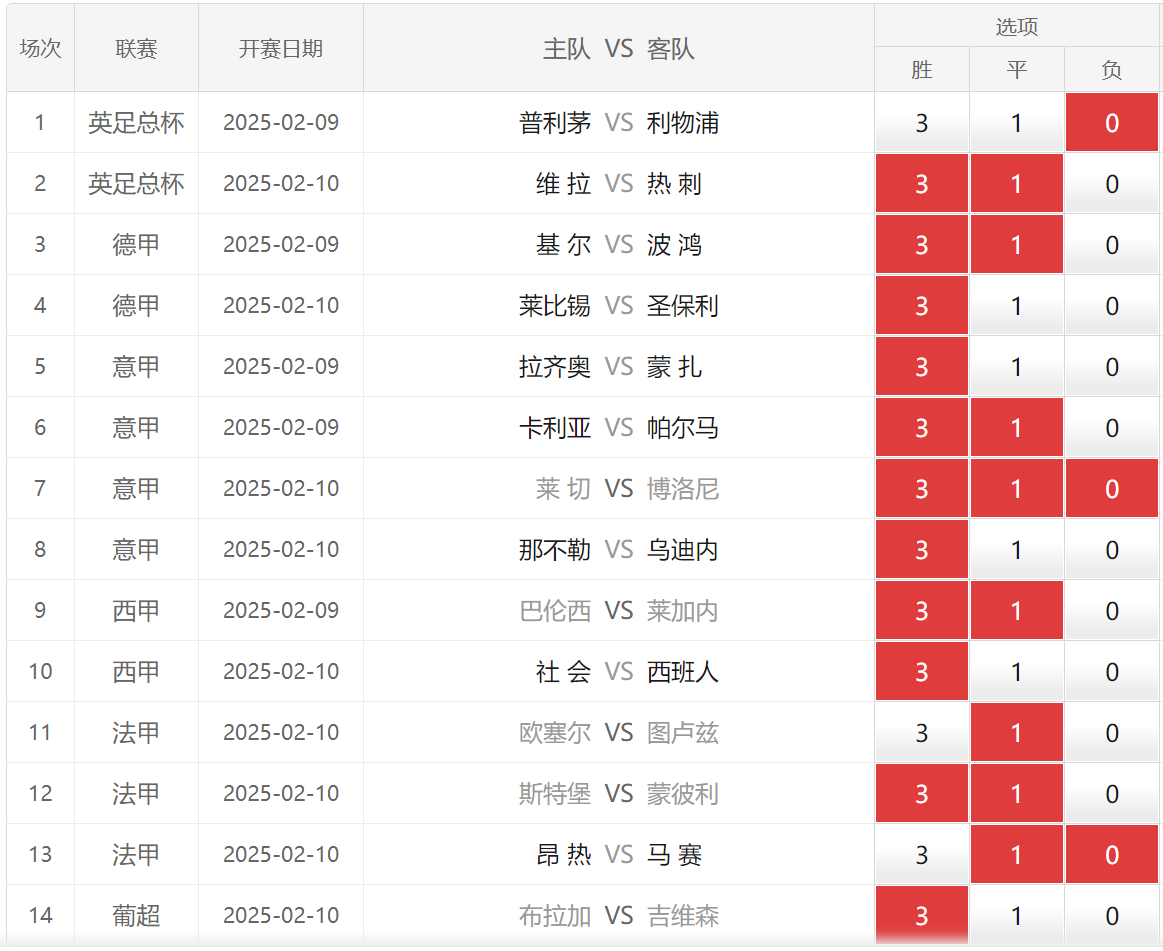This screenshot has height=951, width=1163.
Task: Toggle win option 3 for 莱切 VS 博洛尼
Action: click(921, 488)
